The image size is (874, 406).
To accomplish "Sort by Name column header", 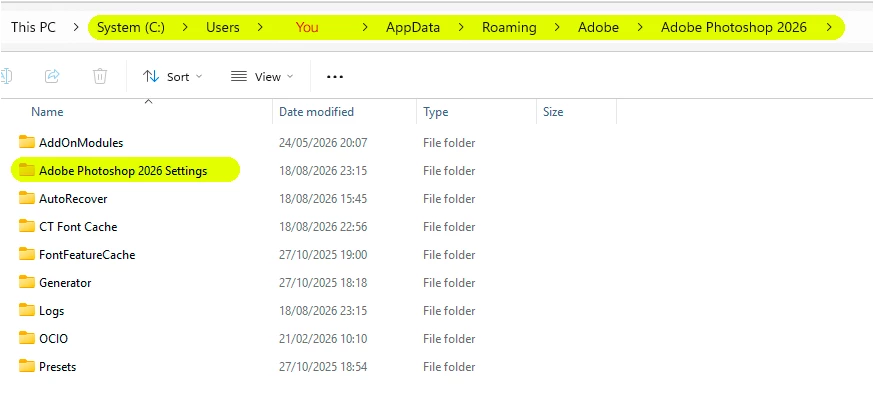I will (x=47, y=112).
